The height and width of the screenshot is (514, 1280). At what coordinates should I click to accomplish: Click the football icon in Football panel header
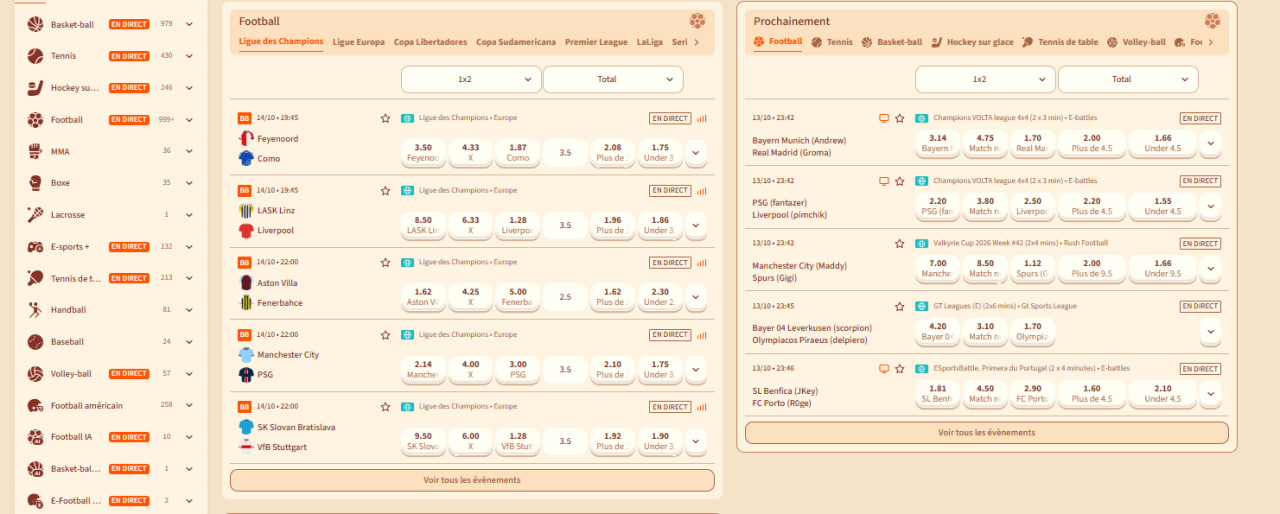pos(697,21)
